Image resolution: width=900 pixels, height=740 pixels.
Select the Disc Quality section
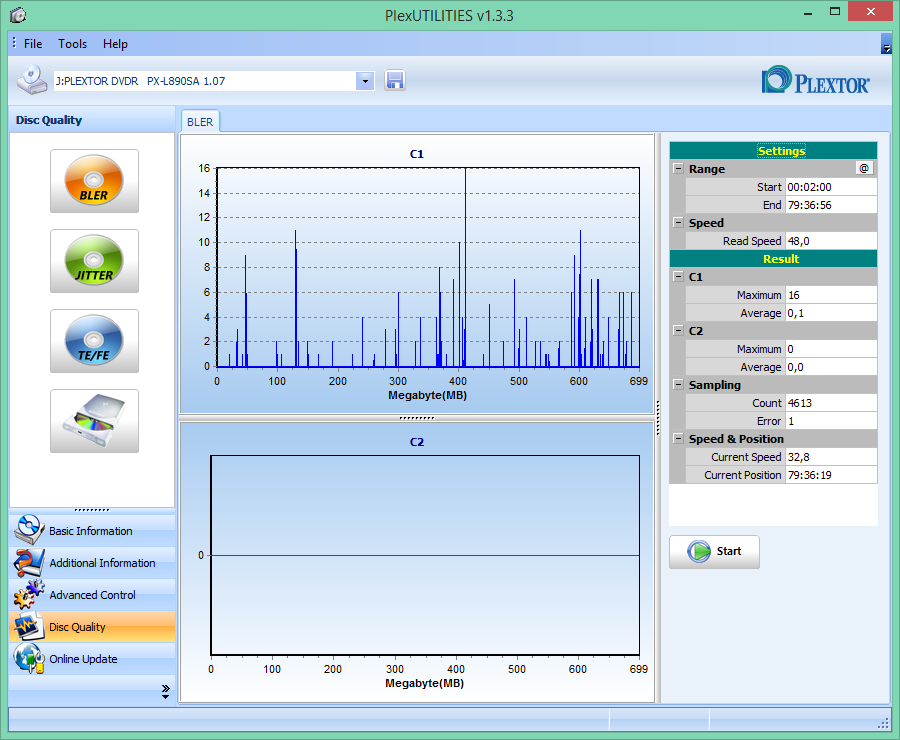(92, 626)
